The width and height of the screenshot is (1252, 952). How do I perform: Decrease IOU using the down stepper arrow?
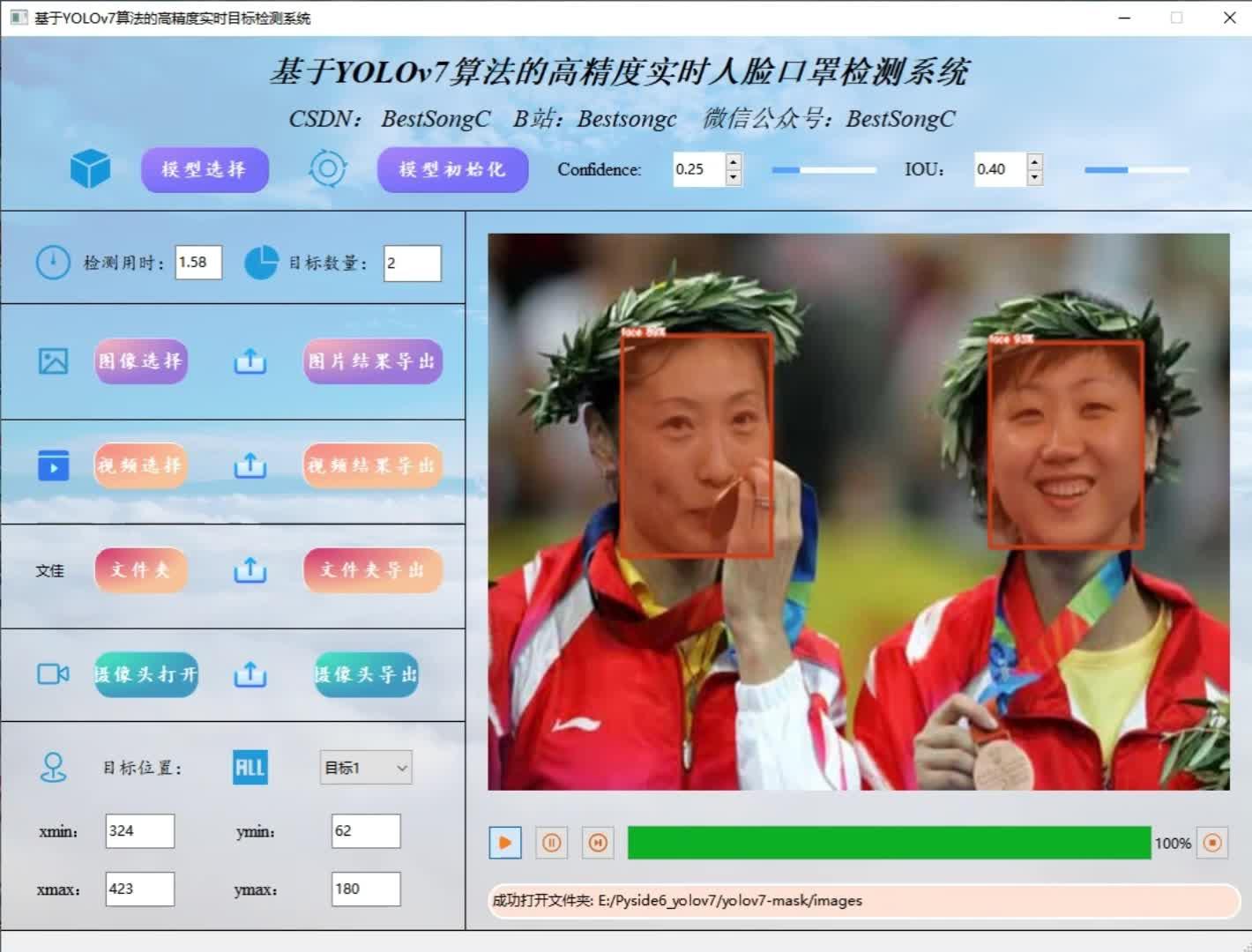[1032, 176]
